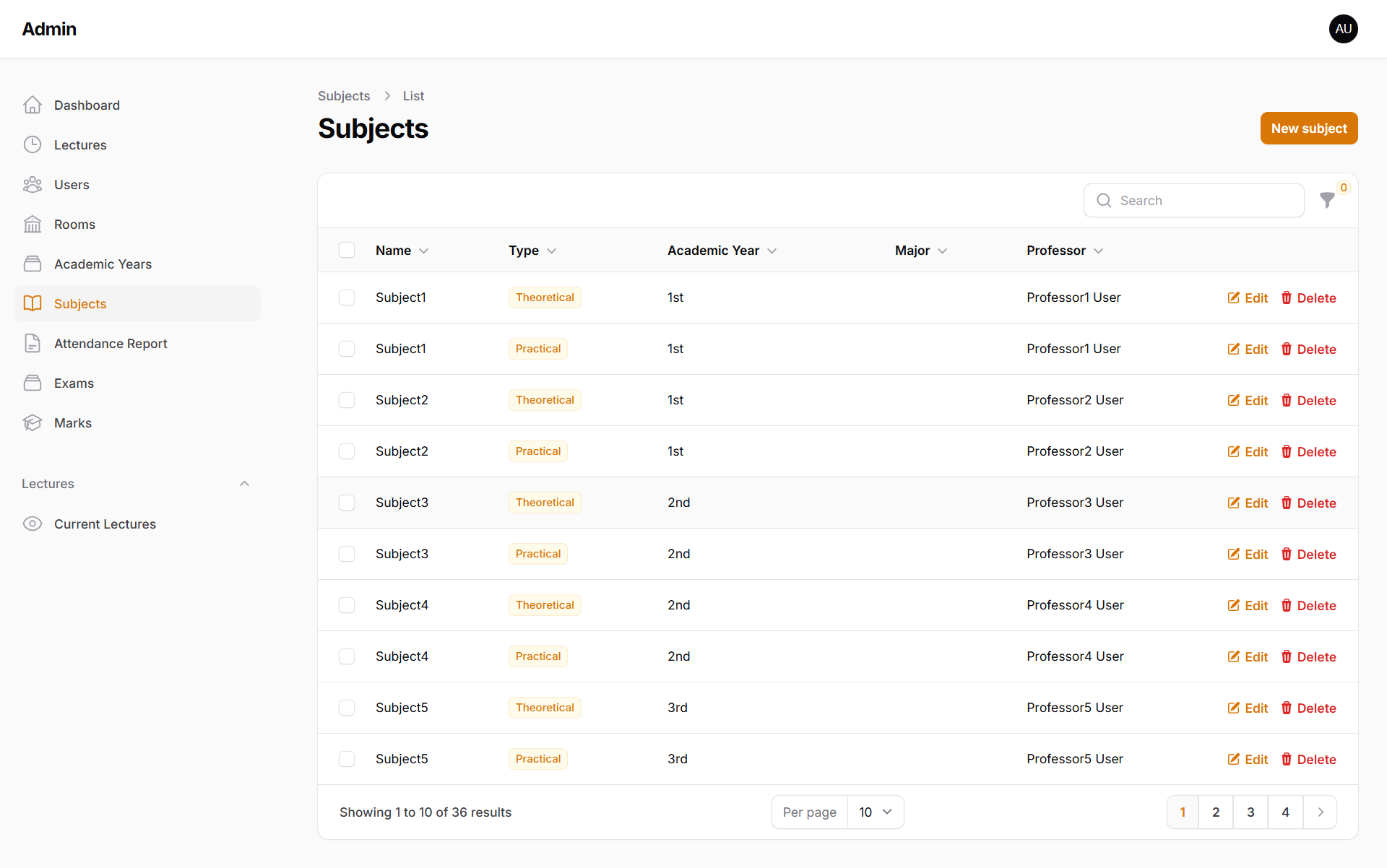The image size is (1387, 868).
Task: Sort by the Major column
Action: pos(920,251)
